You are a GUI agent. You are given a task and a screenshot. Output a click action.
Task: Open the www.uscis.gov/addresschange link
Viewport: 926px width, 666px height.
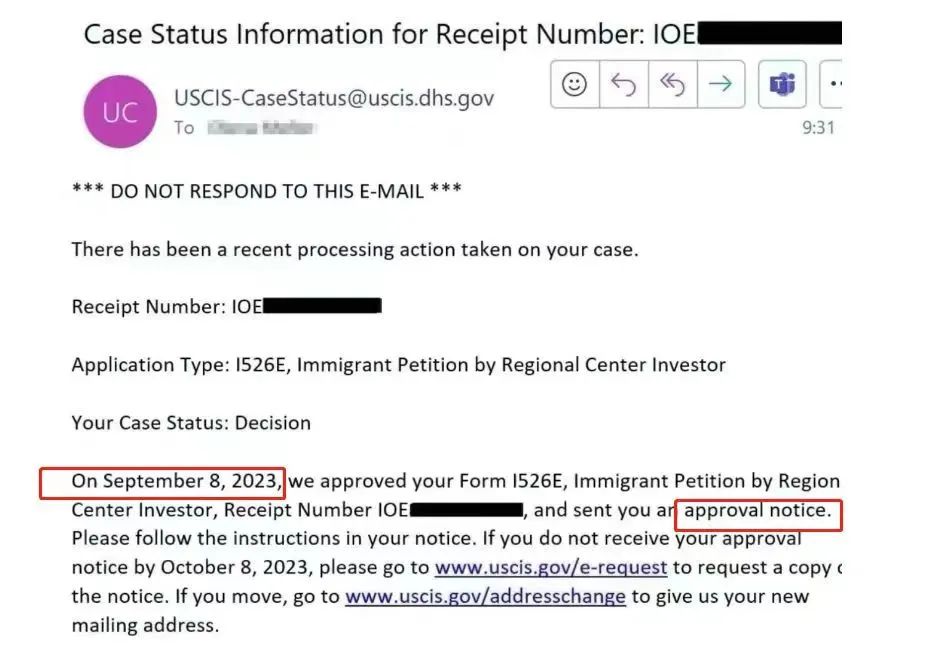(x=485, y=596)
